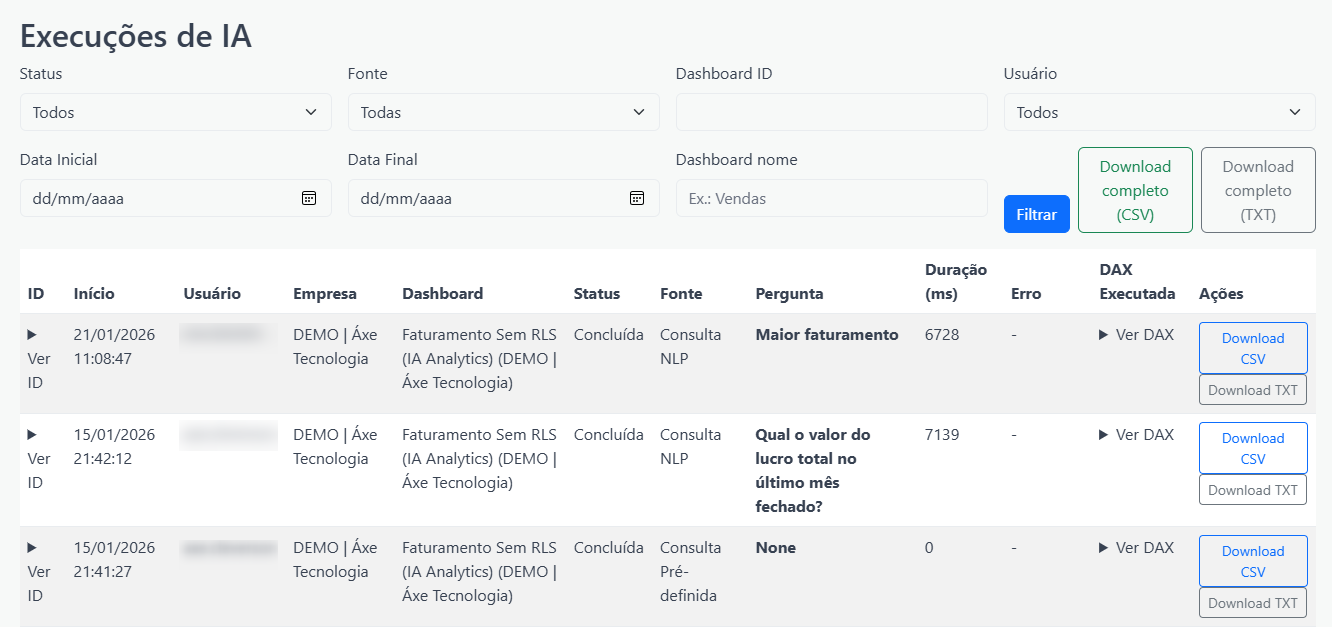Focus the Dashboard ID input field
Image resolution: width=1332 pixels, height=627 pixels.
pos(831,112)
